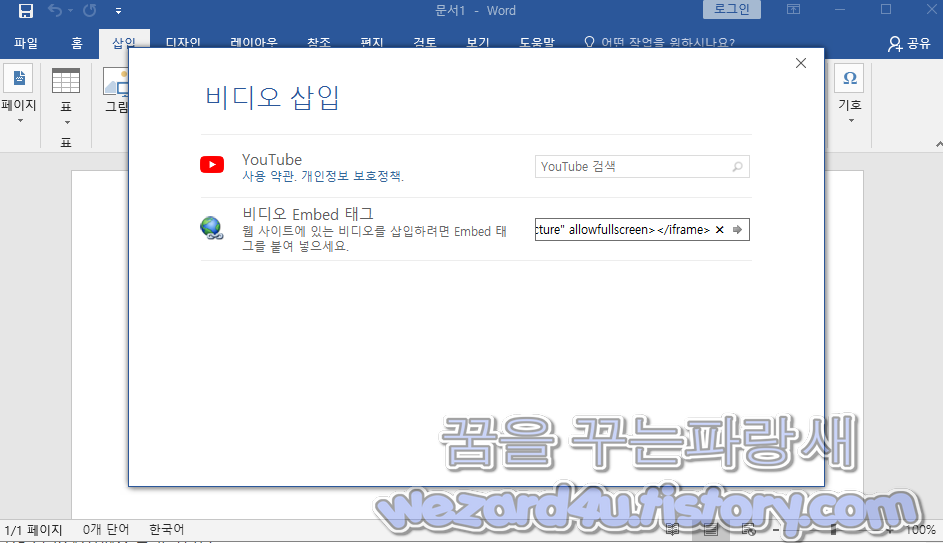Click the 페이지 icon in ribbon

pos(19,79)
